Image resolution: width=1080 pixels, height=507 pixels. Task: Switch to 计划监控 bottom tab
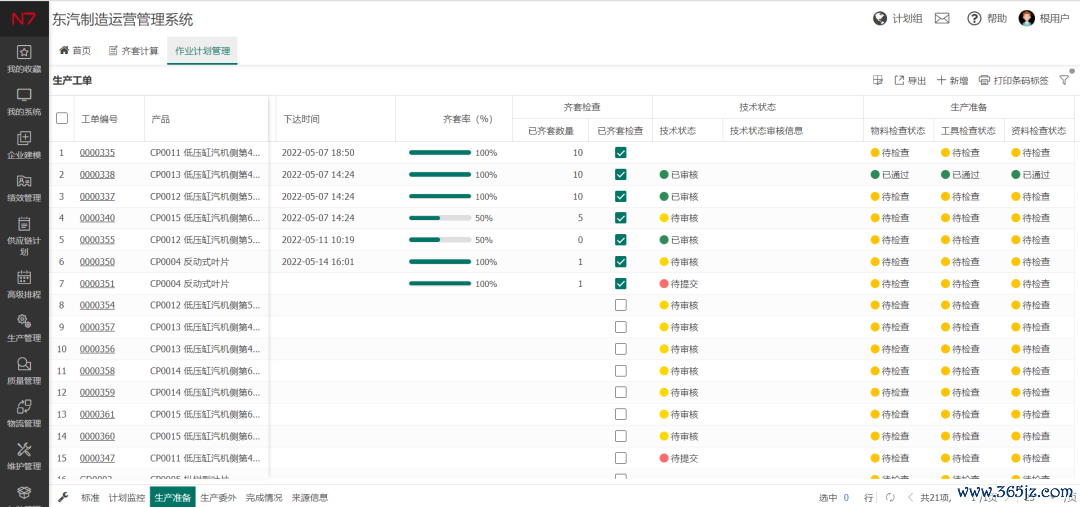click(x=127, y=497)
